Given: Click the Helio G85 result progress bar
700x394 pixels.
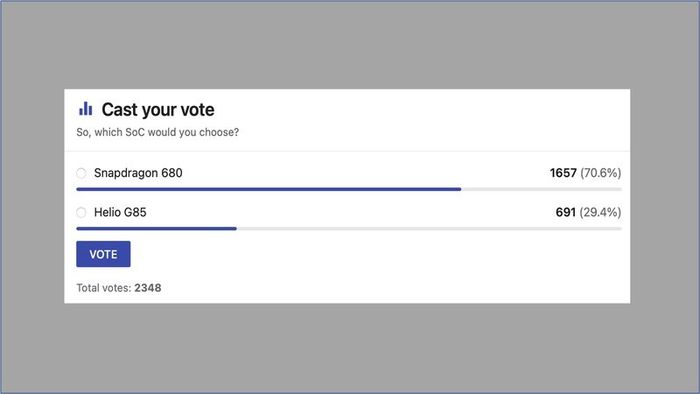Looking at the screenshot, I should click(349, 228).
